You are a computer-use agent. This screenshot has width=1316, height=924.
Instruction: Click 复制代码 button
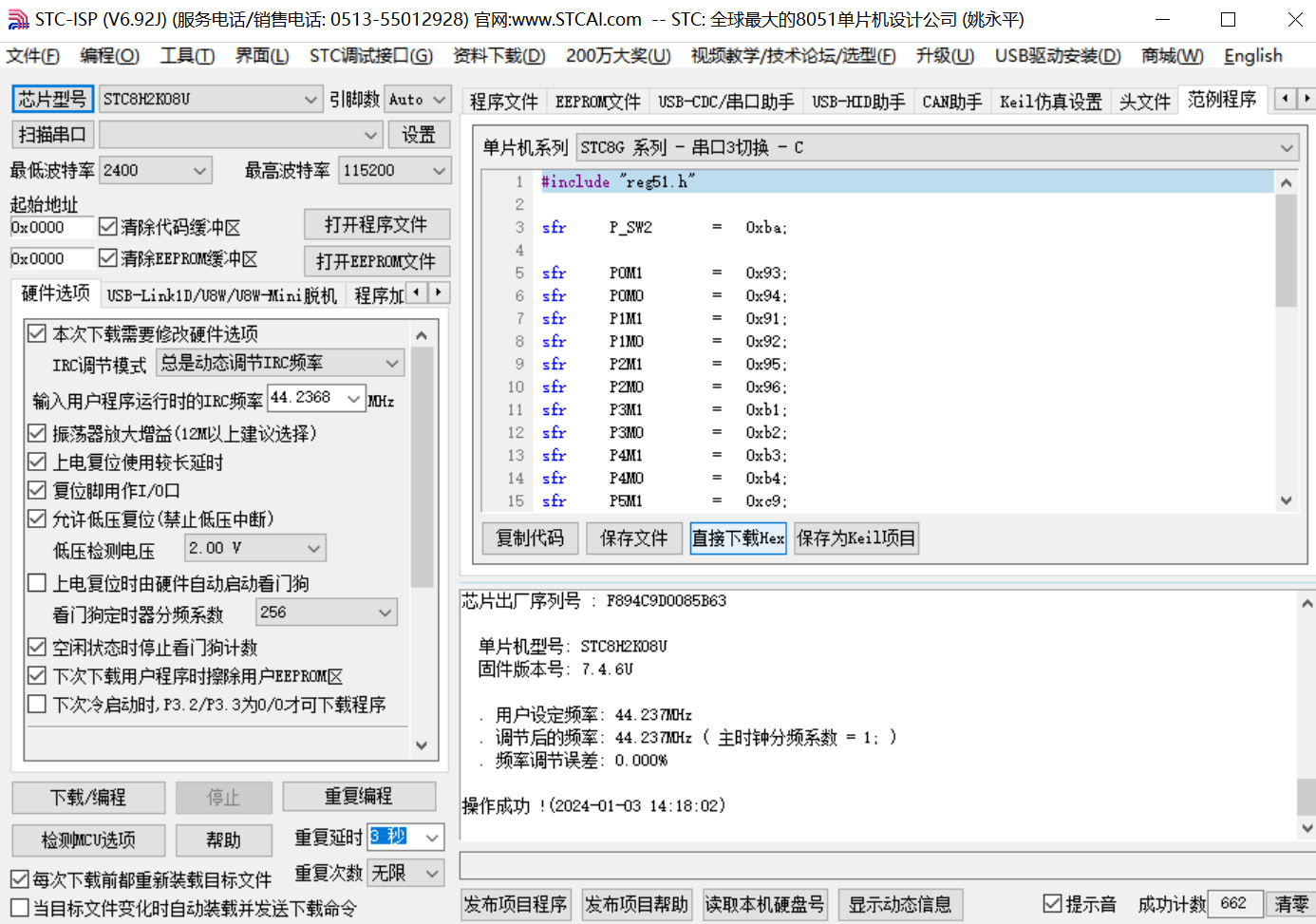click(530, 538)
